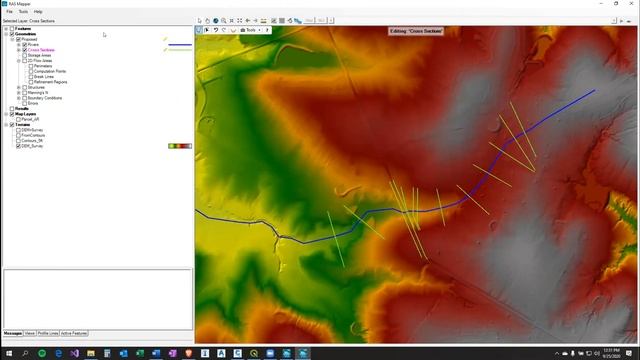Select the Cross Sections layer name
The height and width of the screenshot is (360, 640).
41,50
